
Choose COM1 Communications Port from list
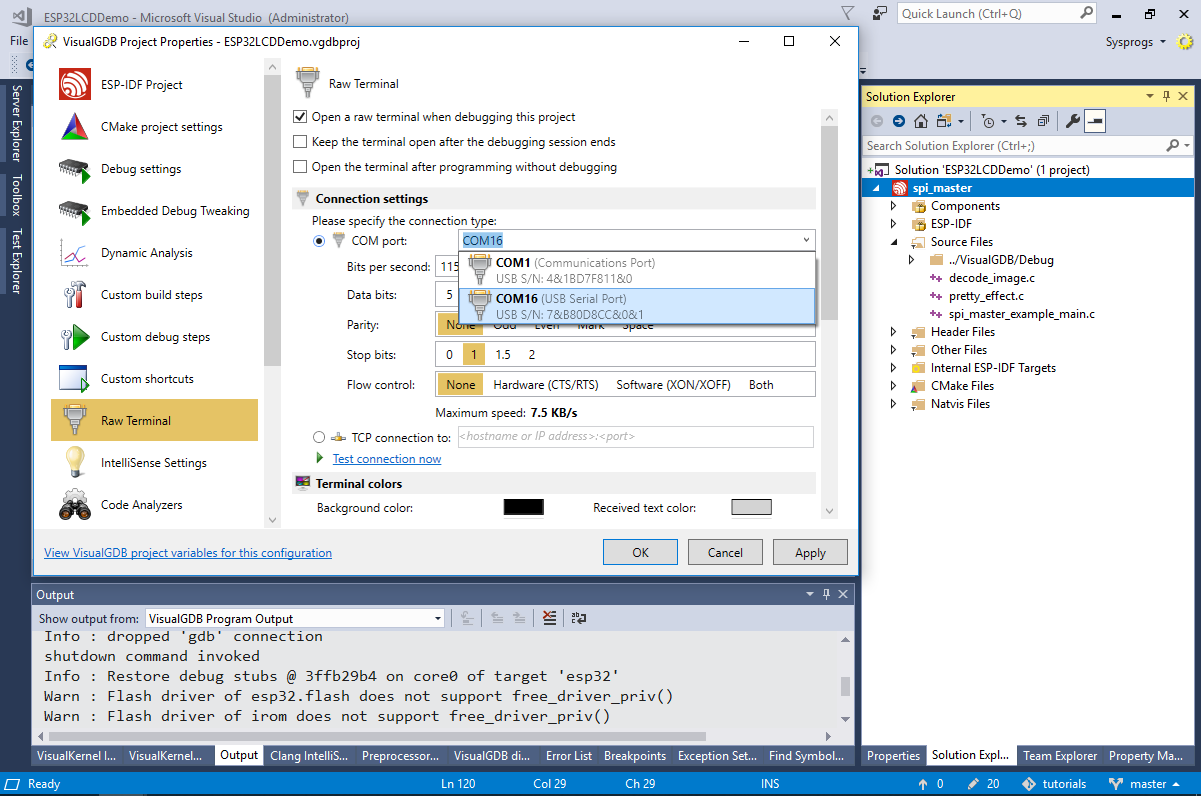[638, 270]
